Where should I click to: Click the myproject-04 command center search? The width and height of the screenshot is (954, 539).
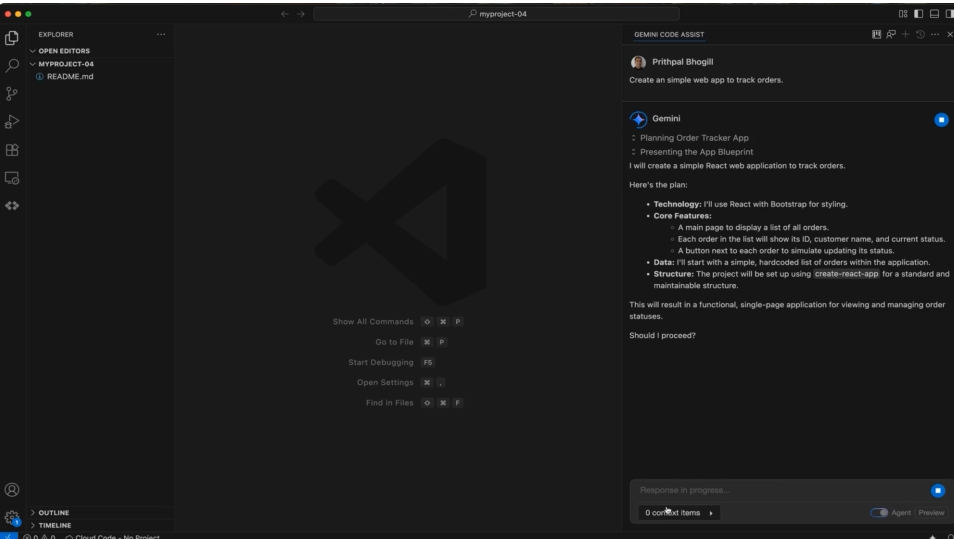[x=496, y=14]
